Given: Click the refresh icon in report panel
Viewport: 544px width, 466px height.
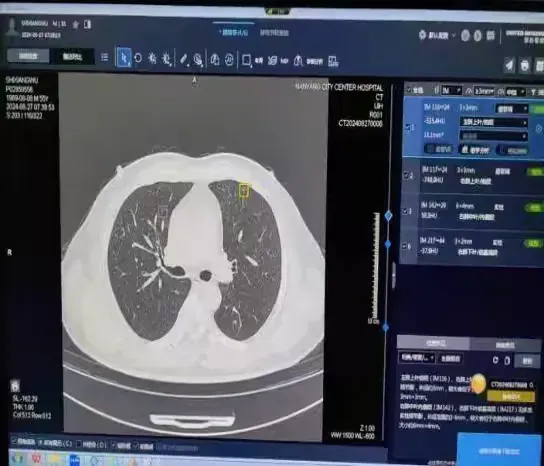Looking at the screenshot, I should click(495, 360).
